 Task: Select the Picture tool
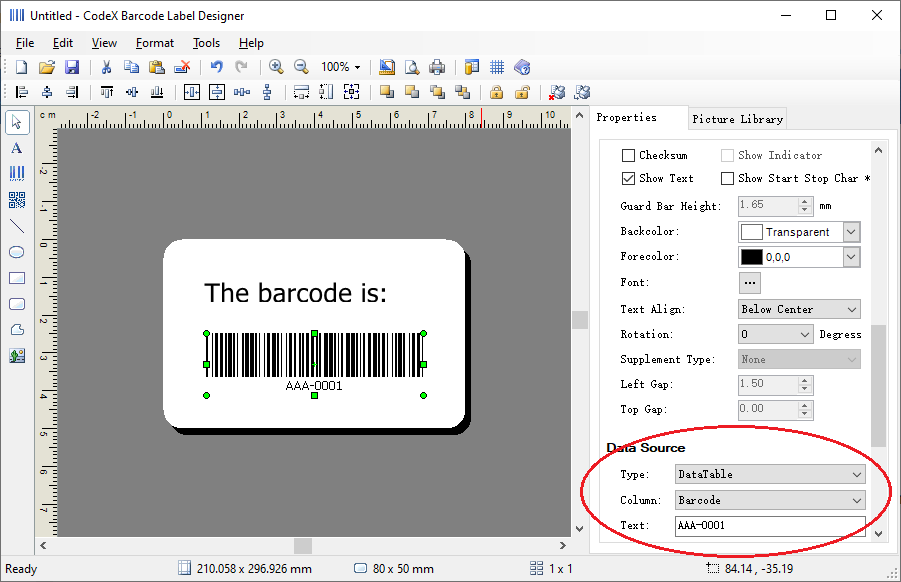click(17, 356)
